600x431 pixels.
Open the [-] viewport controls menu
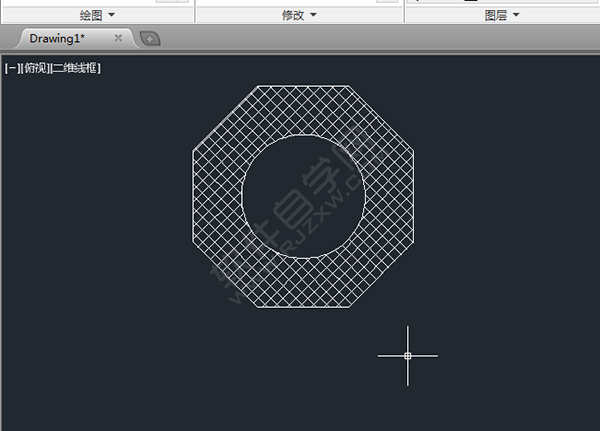(x=12, y=69)
